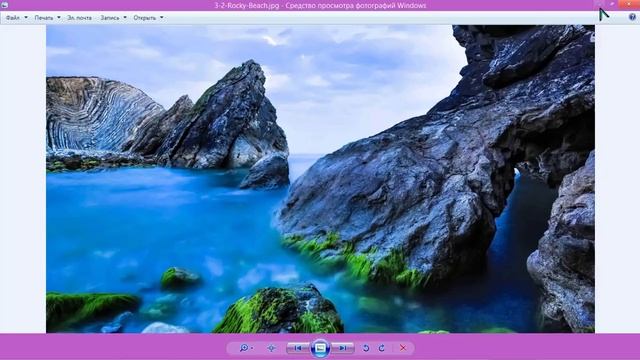
Task: Rotate the photo counterclockwise
Action: click(366, 348)
